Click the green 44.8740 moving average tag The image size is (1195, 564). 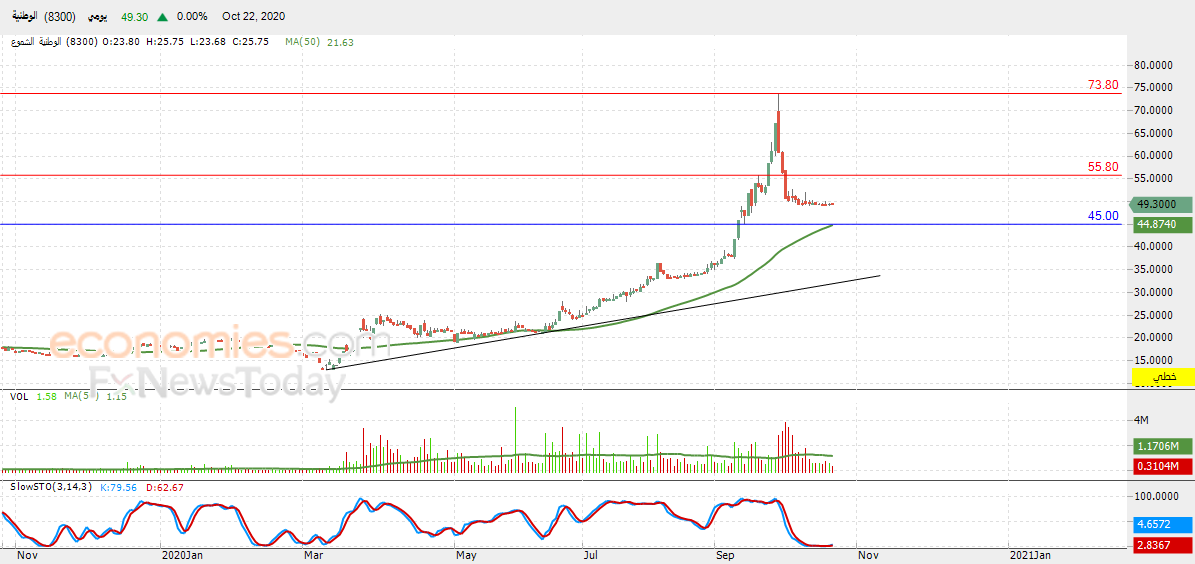1161,225
